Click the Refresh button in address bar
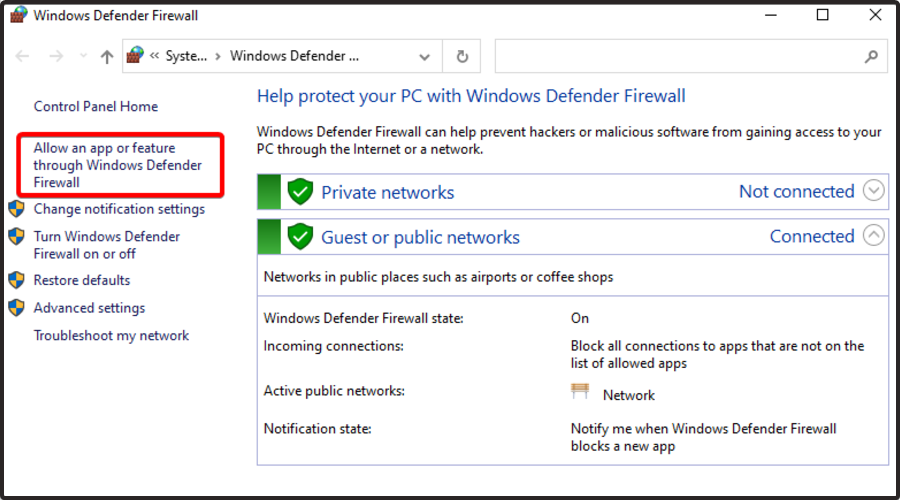 [x=461, y=57]
